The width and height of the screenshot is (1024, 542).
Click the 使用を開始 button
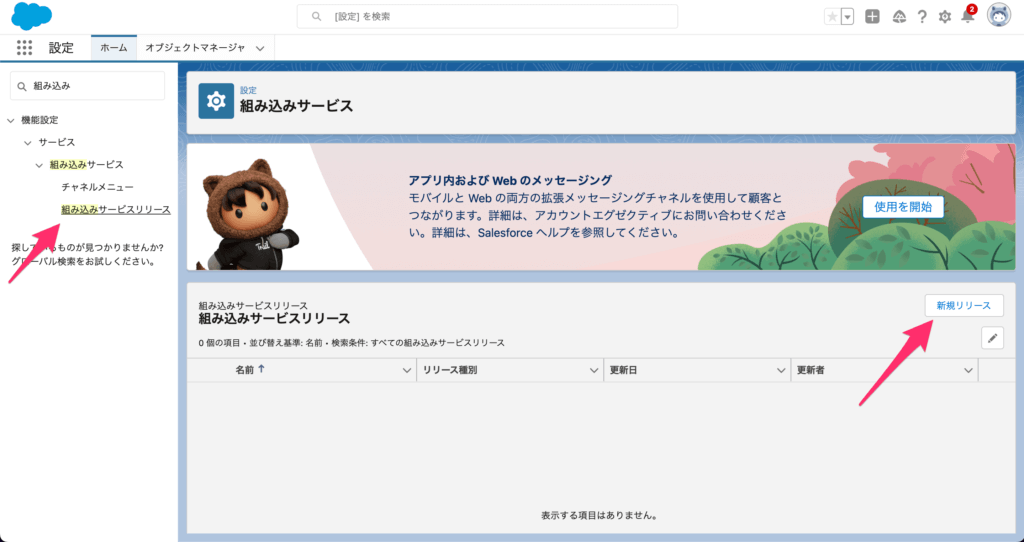coord(903,207)
